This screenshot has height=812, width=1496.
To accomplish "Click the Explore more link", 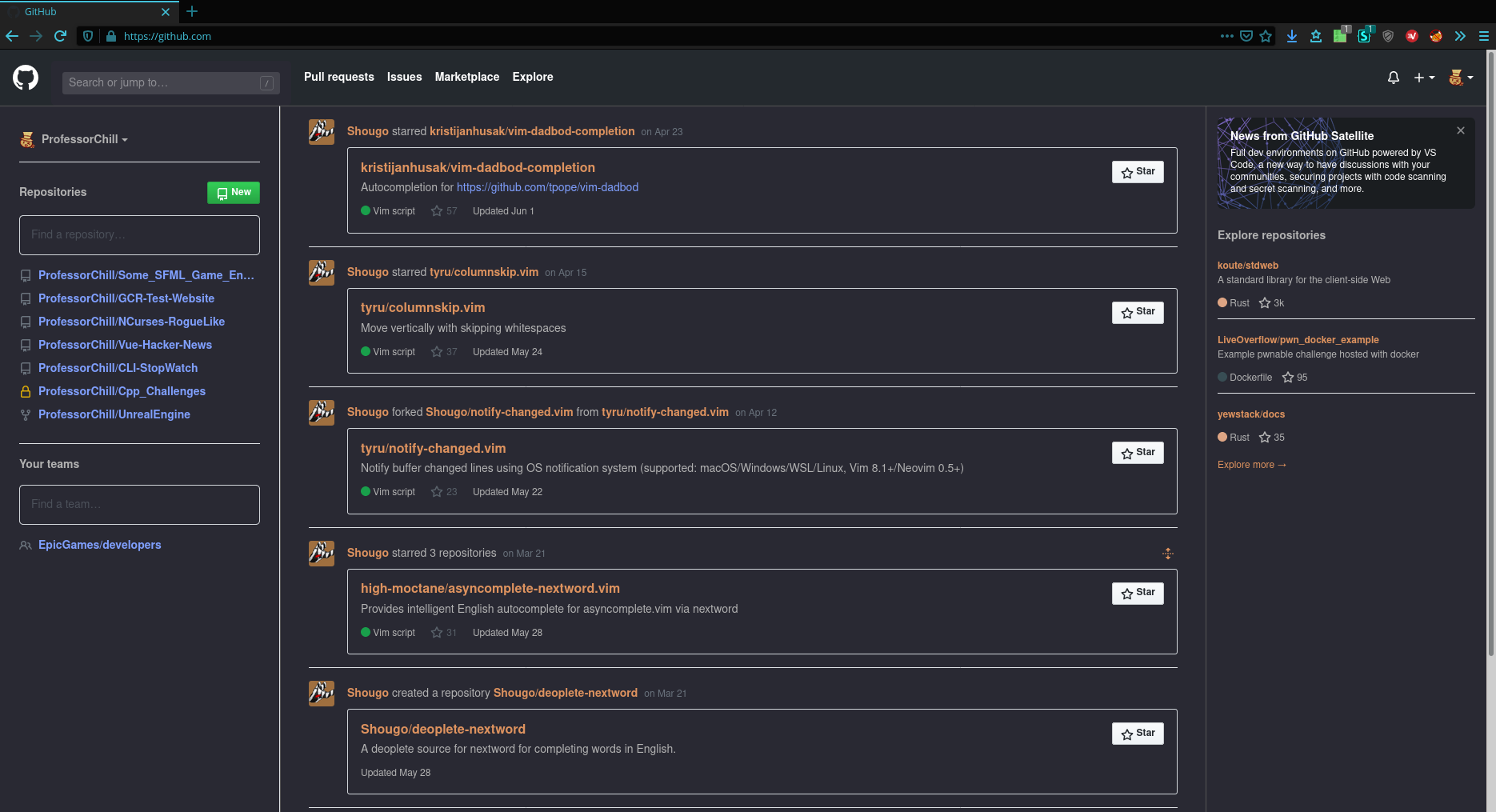I will coord(1252,465).
